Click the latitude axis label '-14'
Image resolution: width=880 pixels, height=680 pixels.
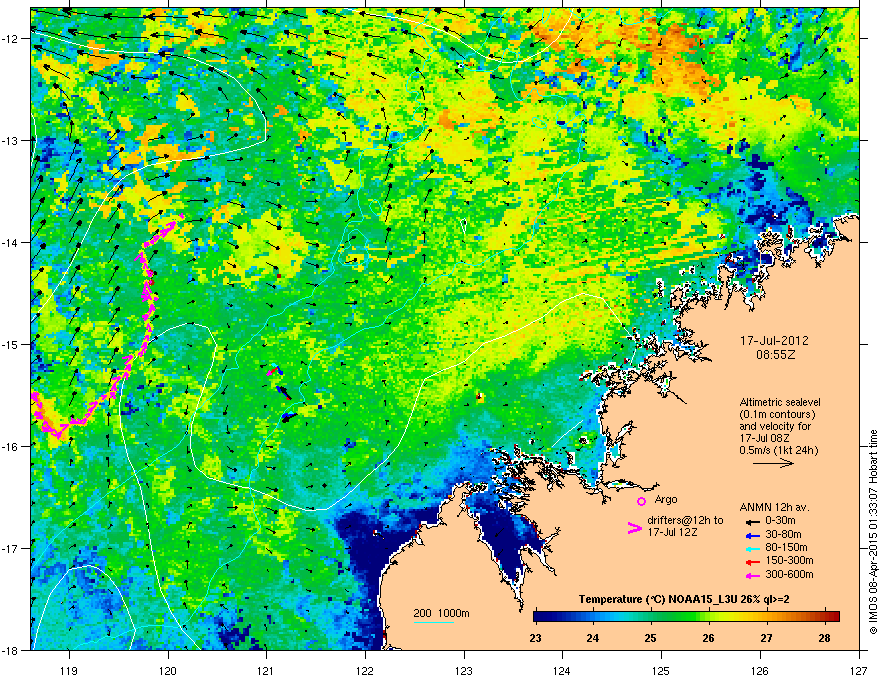click(x=10, y=242)
